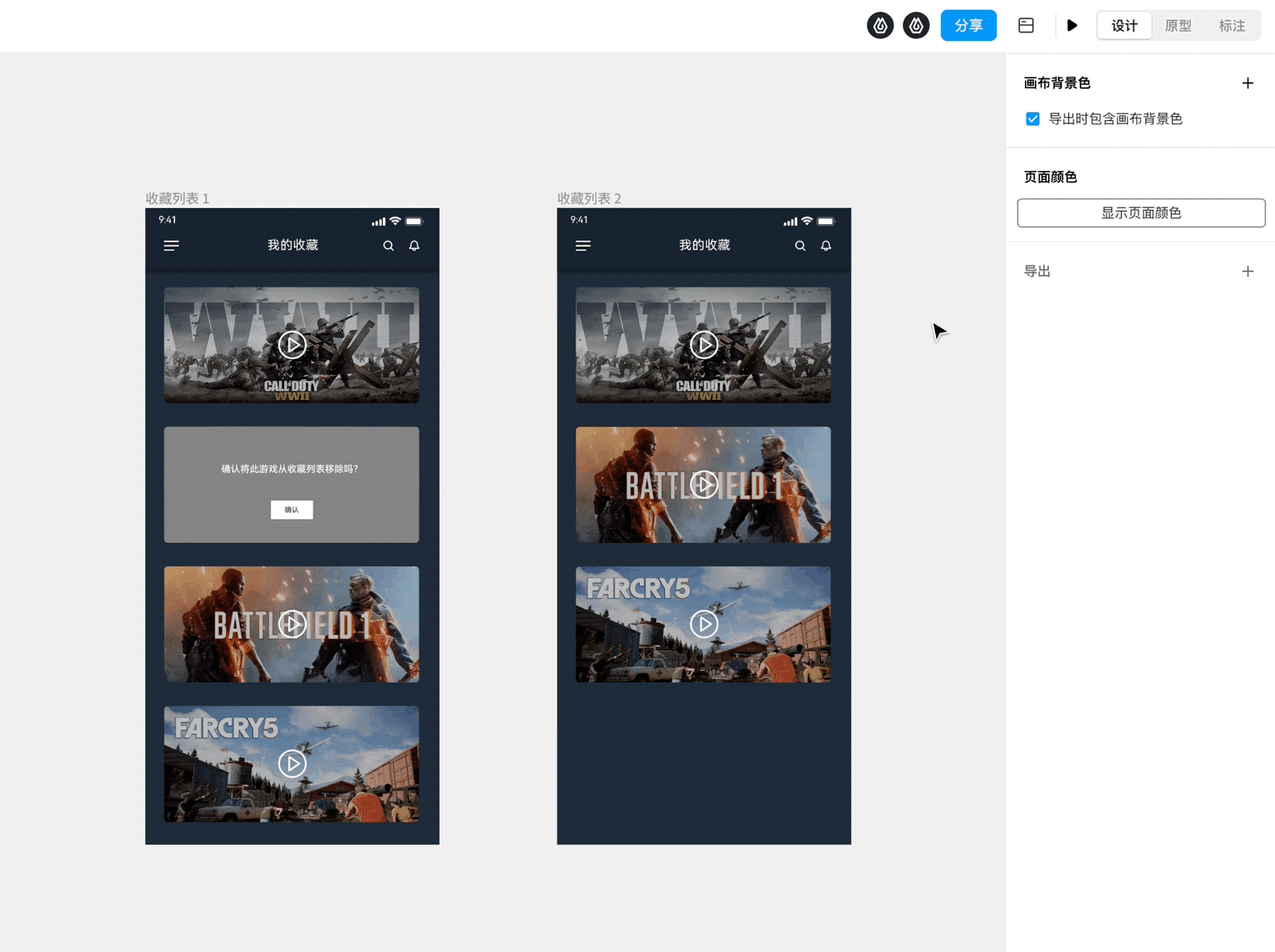This screenshot has width=1275, height=952.
Task: Play Call of Duty WWII in 收藏列表 1
Action: pos(292,344)
